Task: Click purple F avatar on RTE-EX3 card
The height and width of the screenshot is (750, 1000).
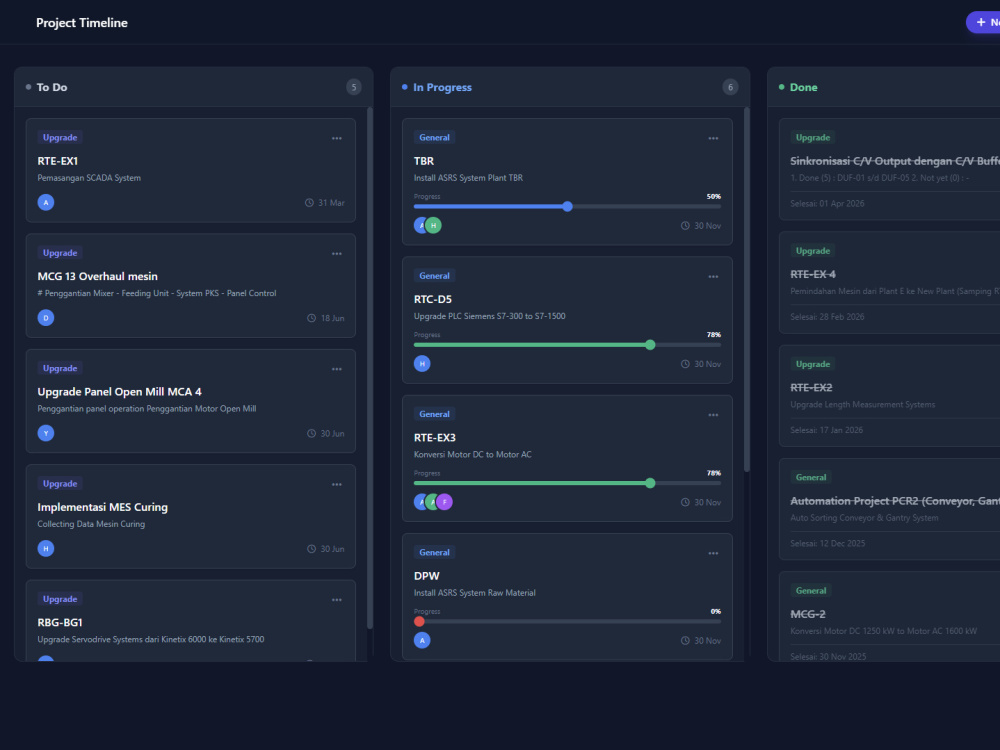Action: [445, 502]
